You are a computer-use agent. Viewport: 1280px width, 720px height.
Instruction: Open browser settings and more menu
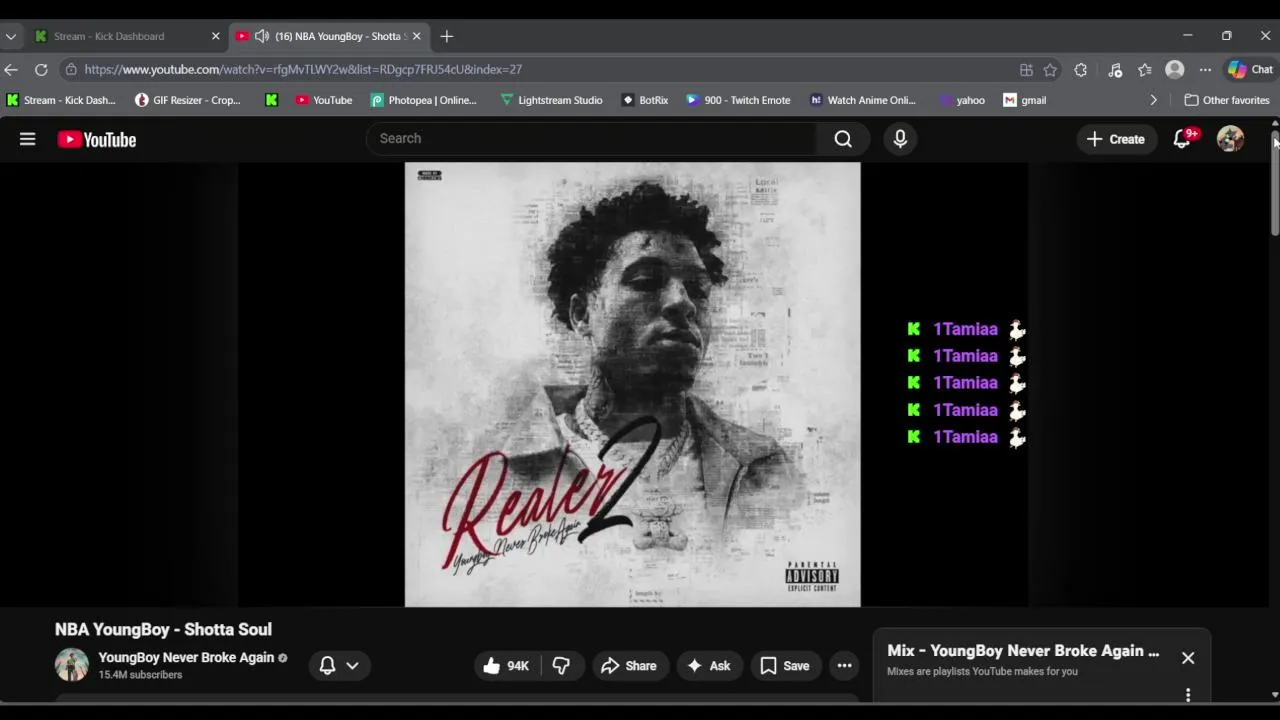1205,70
